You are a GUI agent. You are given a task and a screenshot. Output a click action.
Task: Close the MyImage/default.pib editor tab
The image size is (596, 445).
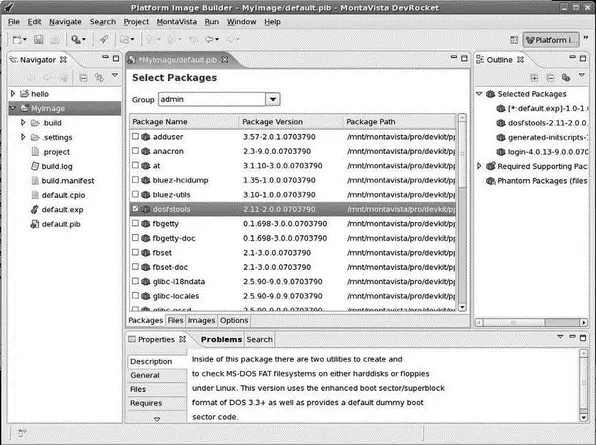coord(225,60)
